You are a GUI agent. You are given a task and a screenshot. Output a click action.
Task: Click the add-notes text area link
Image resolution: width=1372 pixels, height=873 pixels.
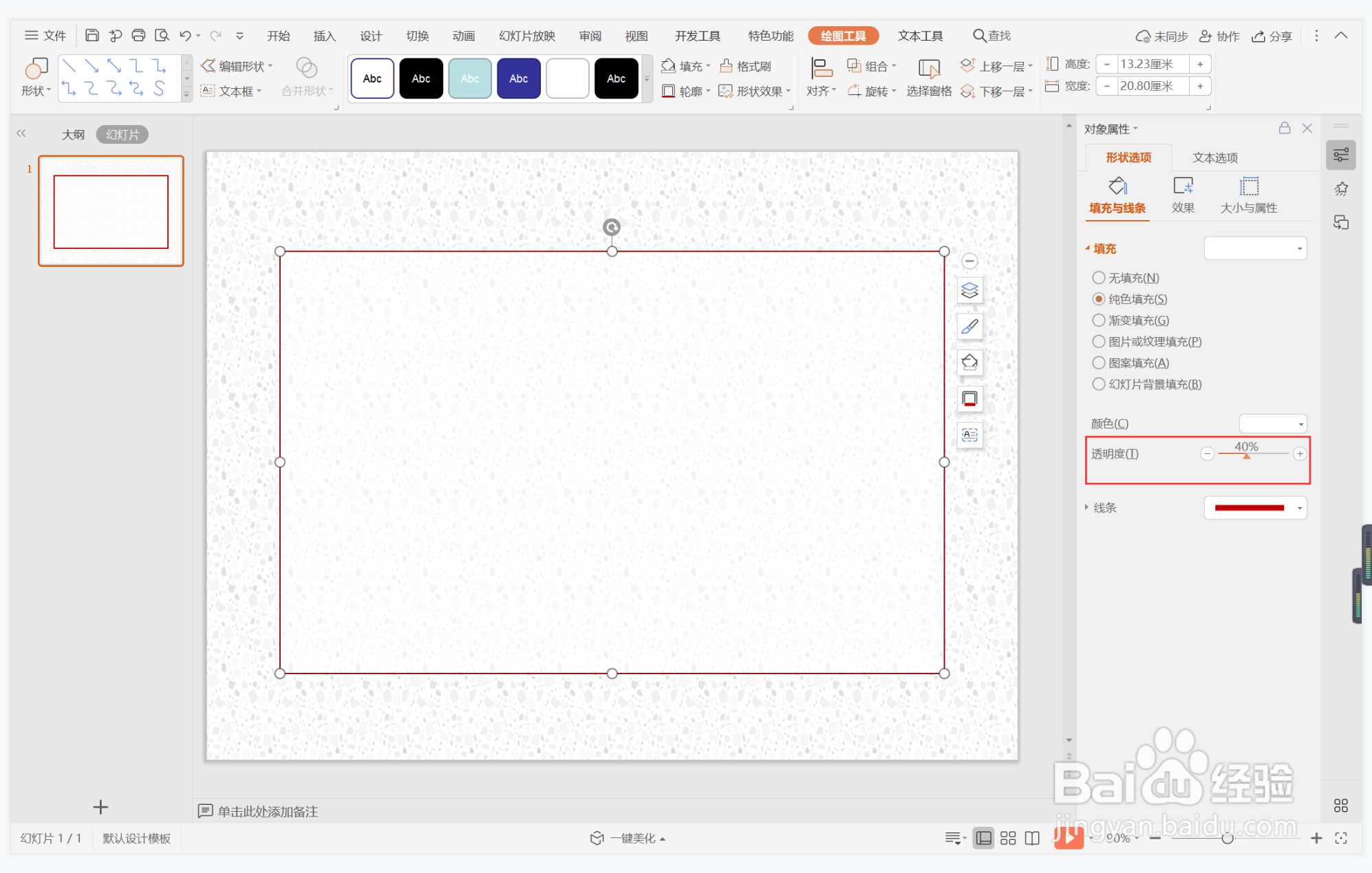(268, 811)
